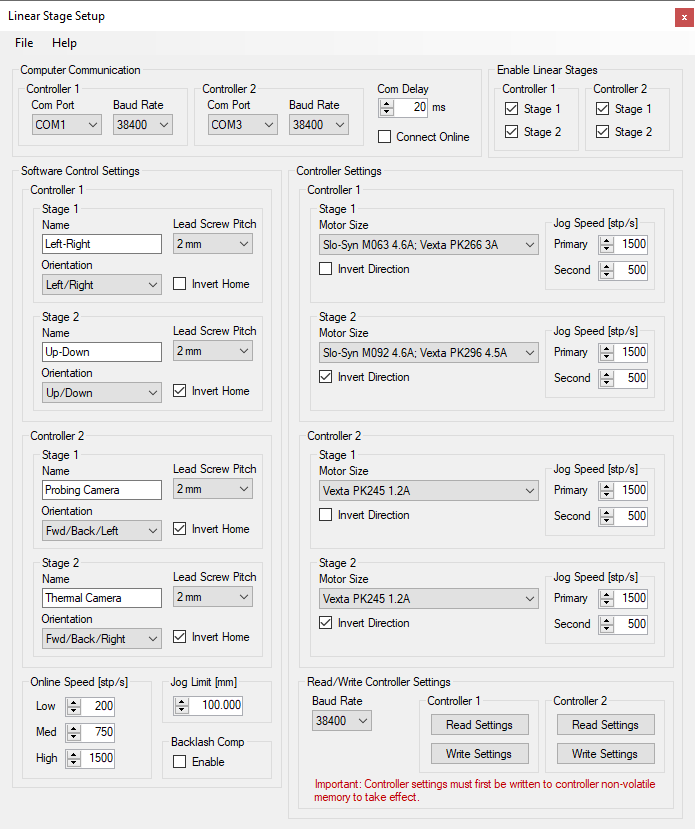Click Controller 2 Write Settings button
Image resolution: width=695 pixels, height=829 pixels.
(x=605, y=754)
